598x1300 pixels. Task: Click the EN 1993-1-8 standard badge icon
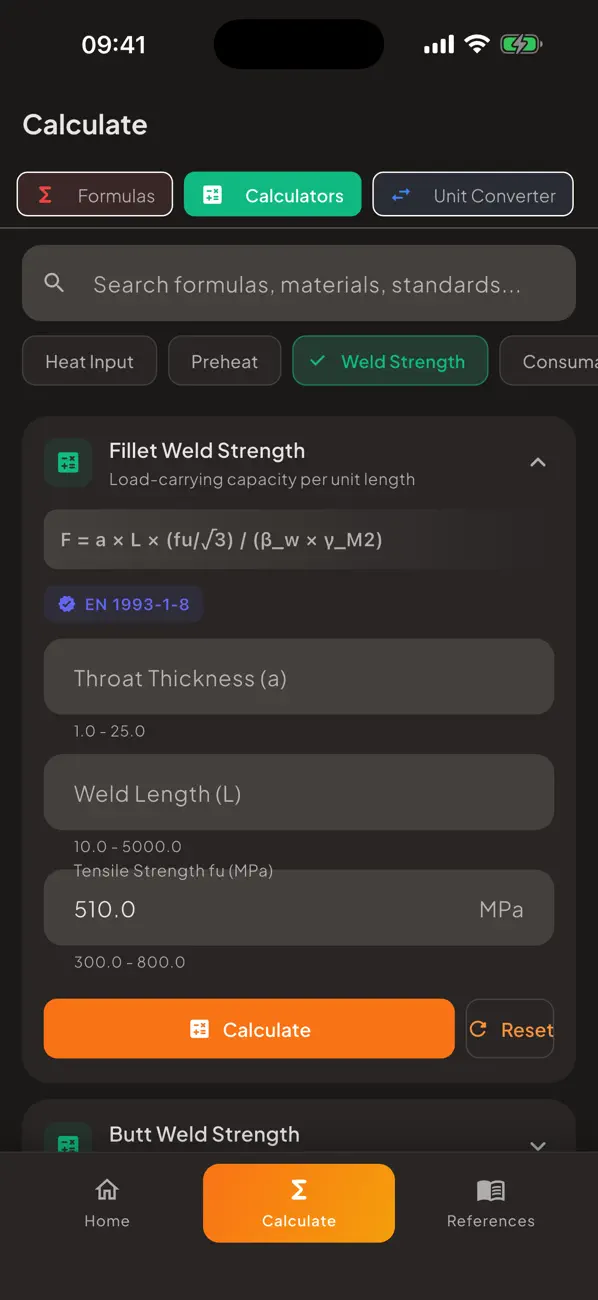66,604
